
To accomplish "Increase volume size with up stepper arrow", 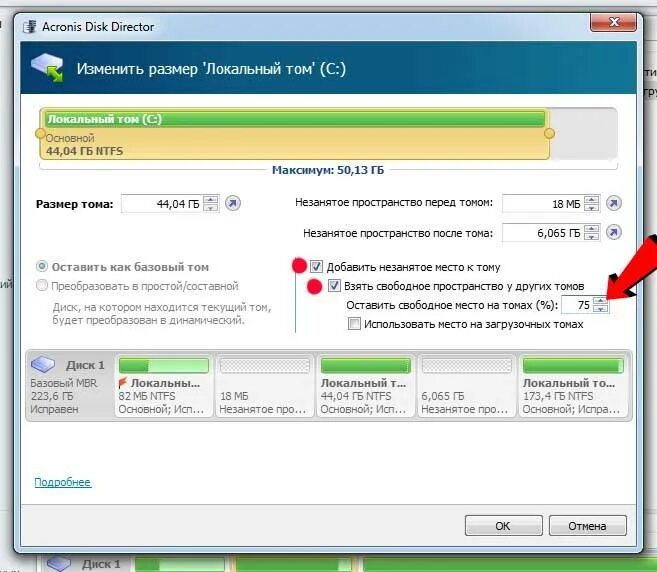I will click(x=211, y=199).
